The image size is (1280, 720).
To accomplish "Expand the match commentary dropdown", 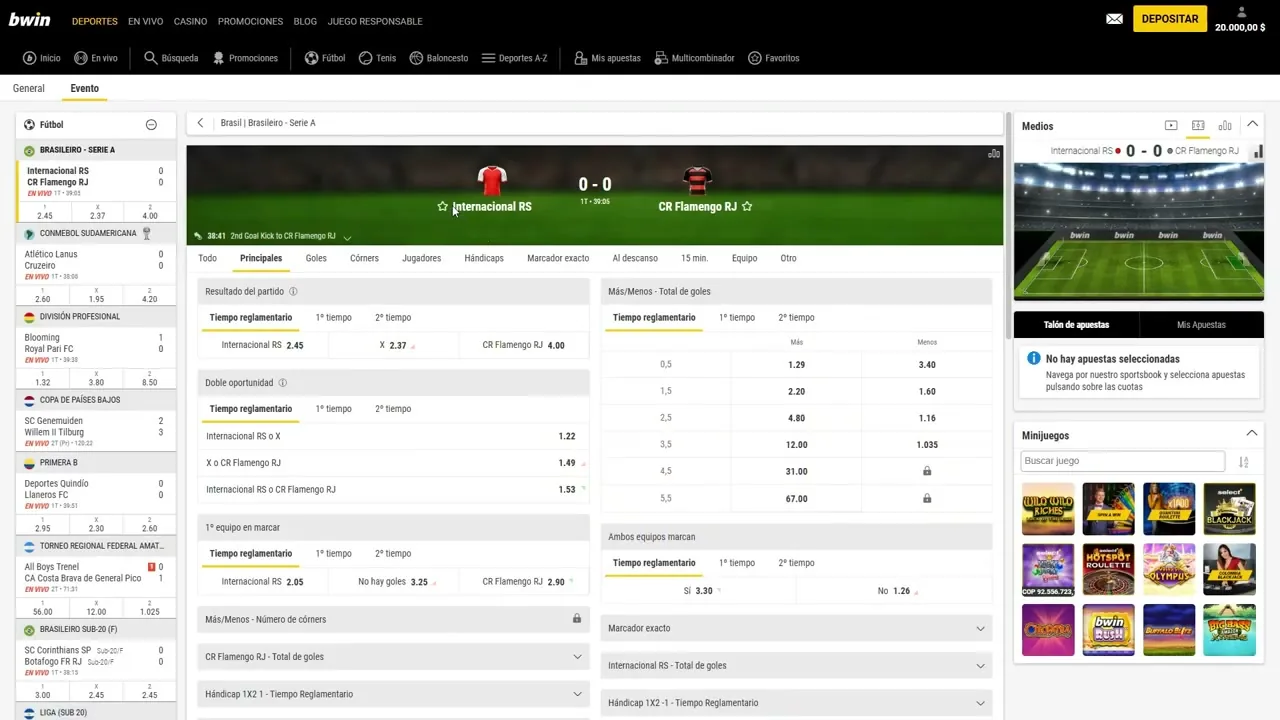I will (x=347, y=237).
